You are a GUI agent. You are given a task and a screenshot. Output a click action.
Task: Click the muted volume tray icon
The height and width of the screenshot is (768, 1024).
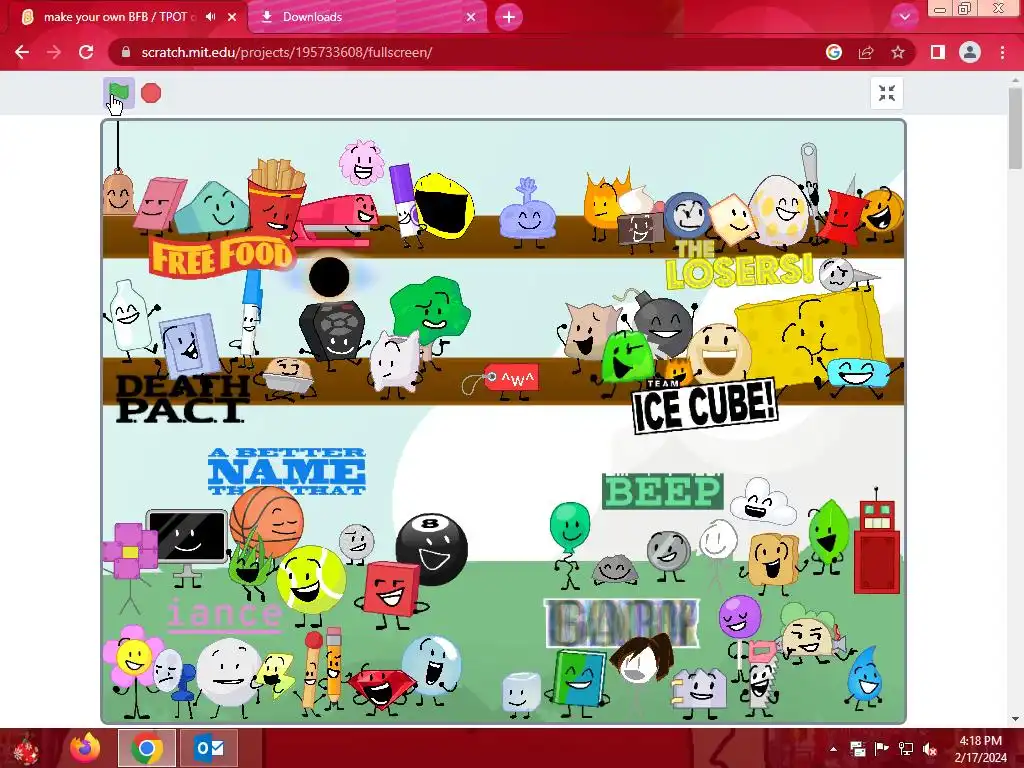click(930, 749)
